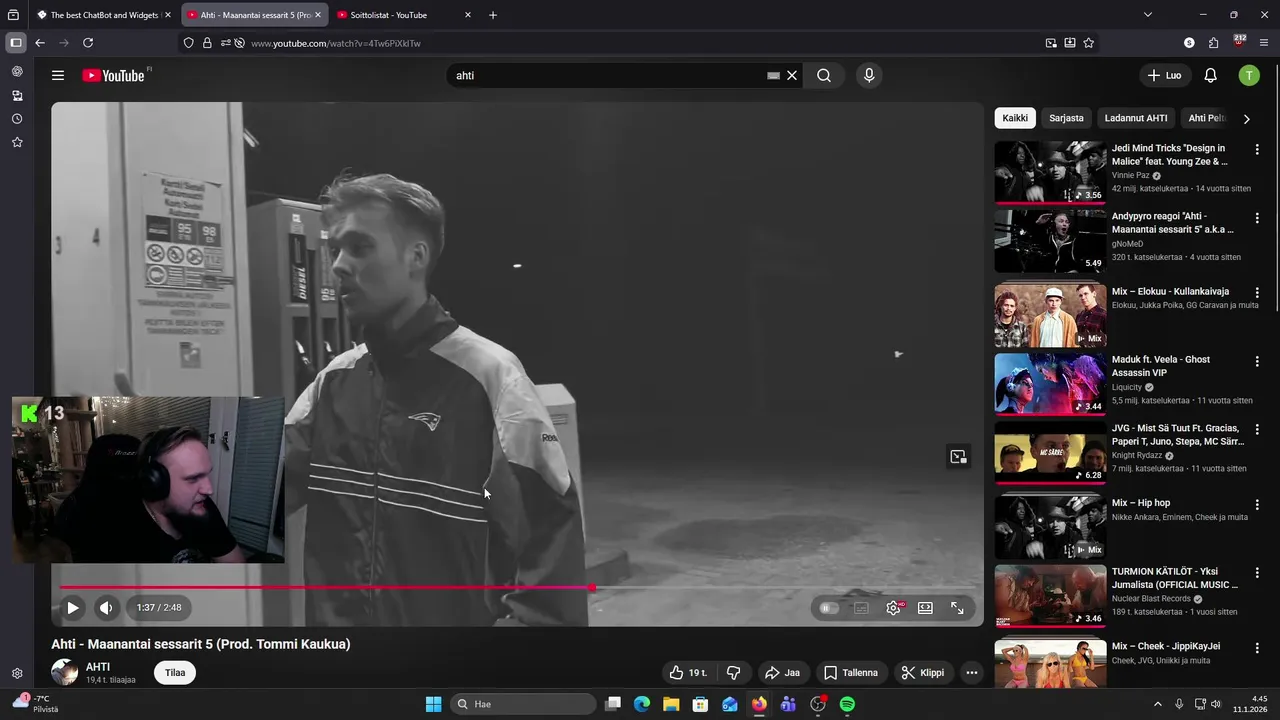This screenshot has width=1280, height=720.
Task: Open sidebar settings gear at bottom left
Action: click(17, 674)
